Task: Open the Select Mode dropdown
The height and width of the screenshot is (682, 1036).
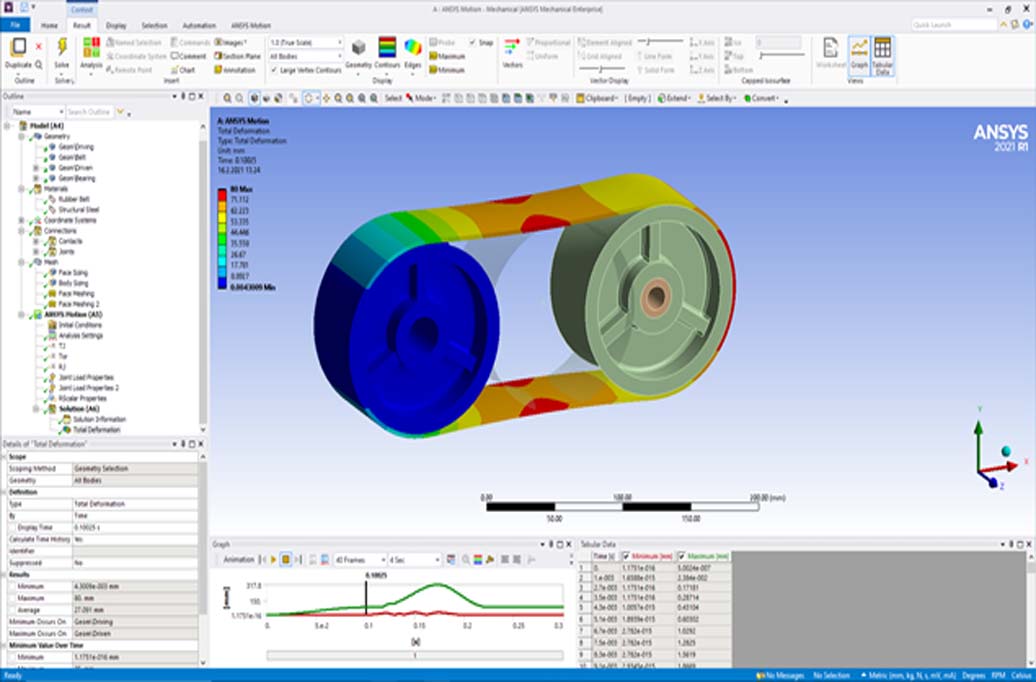Action: (x=420, y=98)
